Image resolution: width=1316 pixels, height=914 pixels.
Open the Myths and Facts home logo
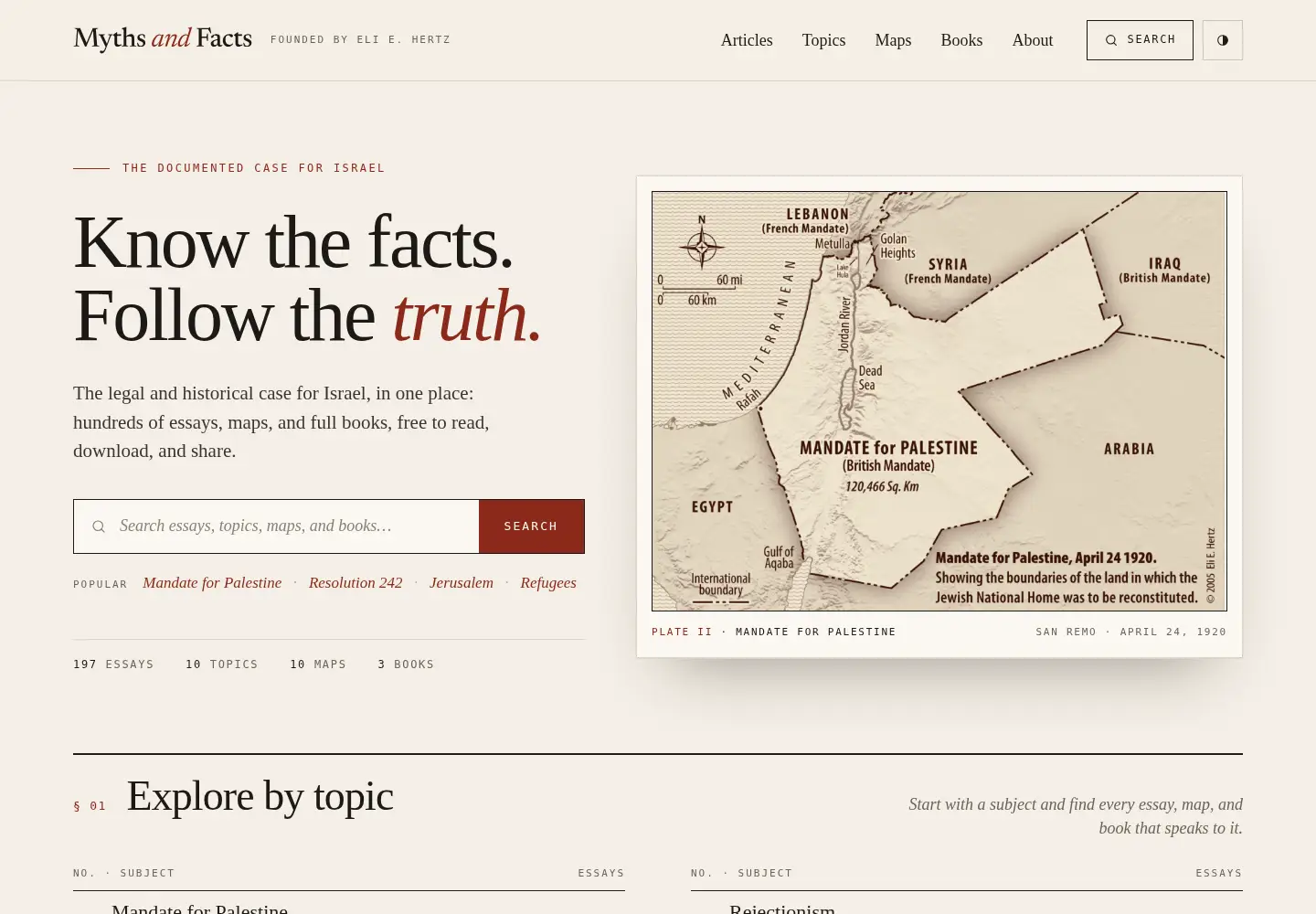(x=163, y=38)
